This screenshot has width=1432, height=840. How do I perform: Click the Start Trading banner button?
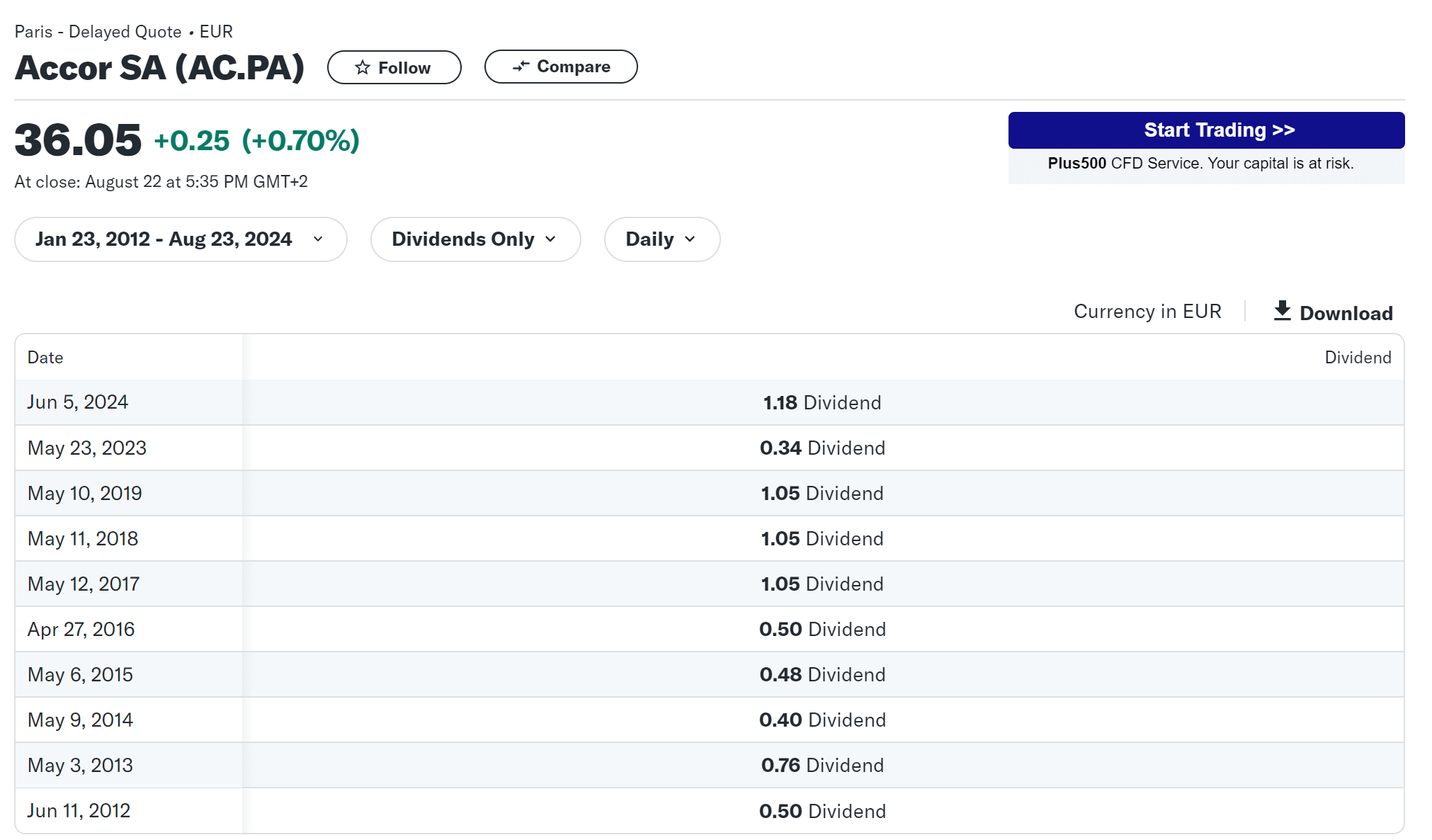tap(1206, 130)
